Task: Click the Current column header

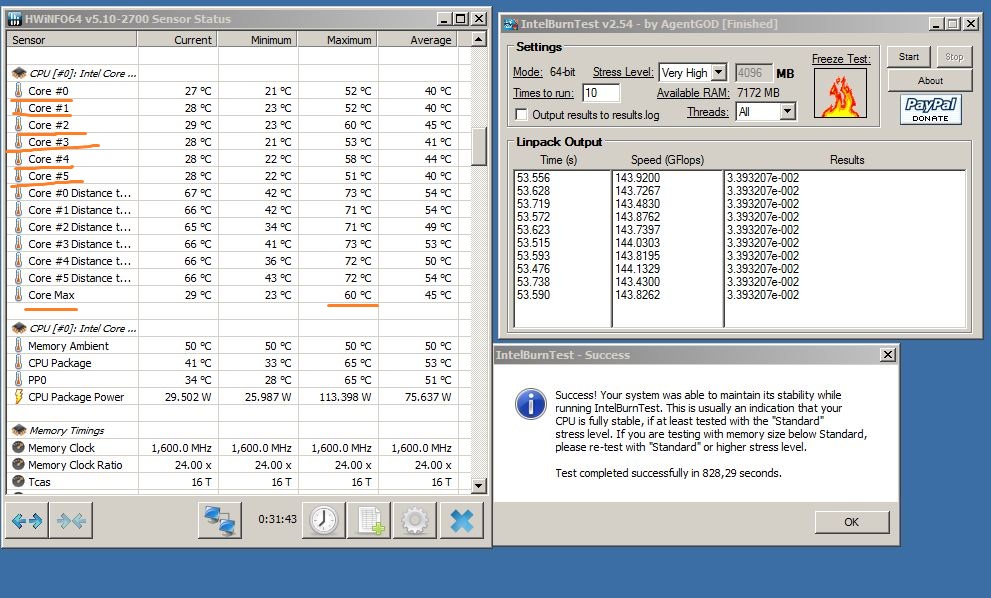Action: click(x=177, y=40)
